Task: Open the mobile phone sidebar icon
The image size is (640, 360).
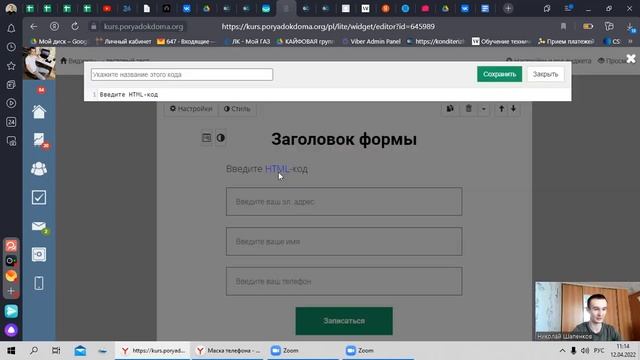Action: click(39, 283)
